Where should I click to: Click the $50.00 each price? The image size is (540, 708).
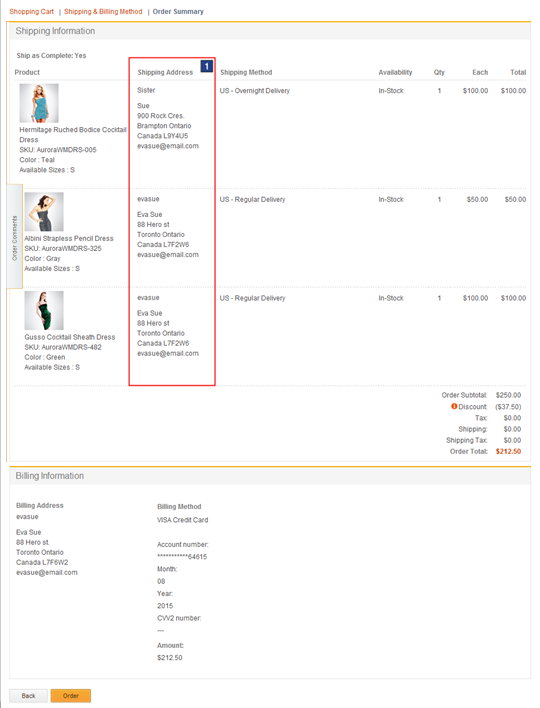coord(477,200)
